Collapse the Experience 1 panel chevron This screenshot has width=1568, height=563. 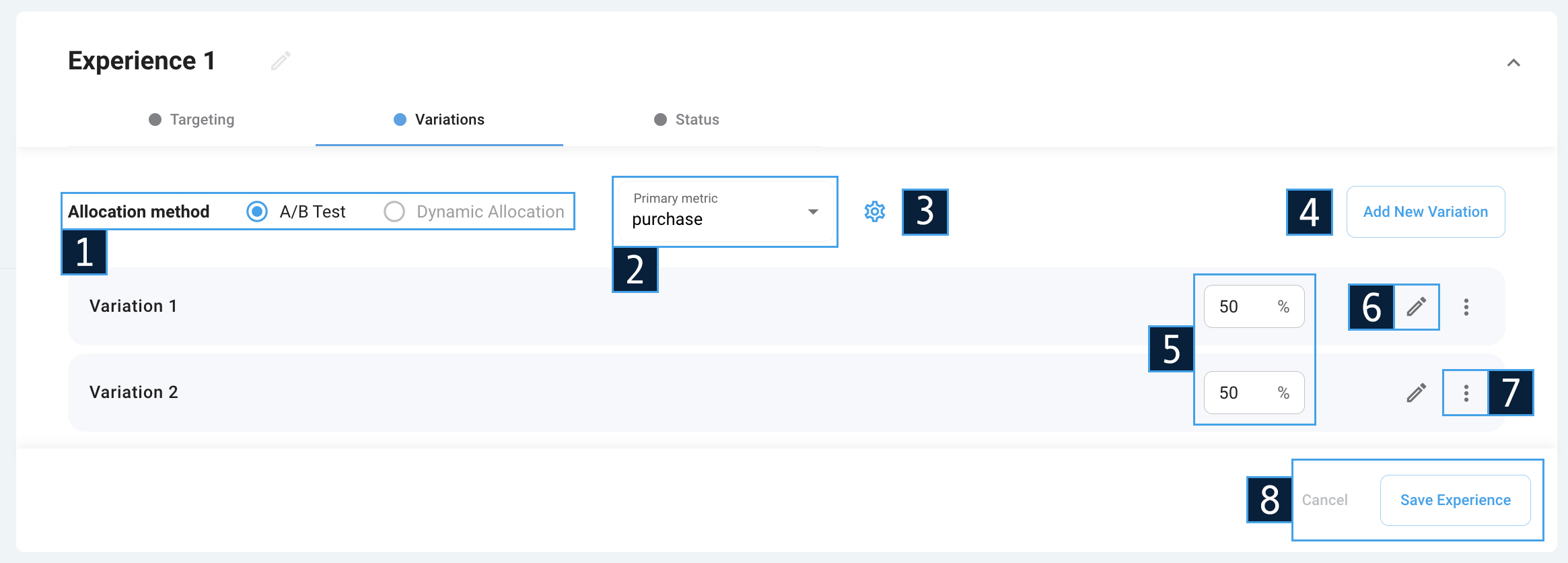1513,63
